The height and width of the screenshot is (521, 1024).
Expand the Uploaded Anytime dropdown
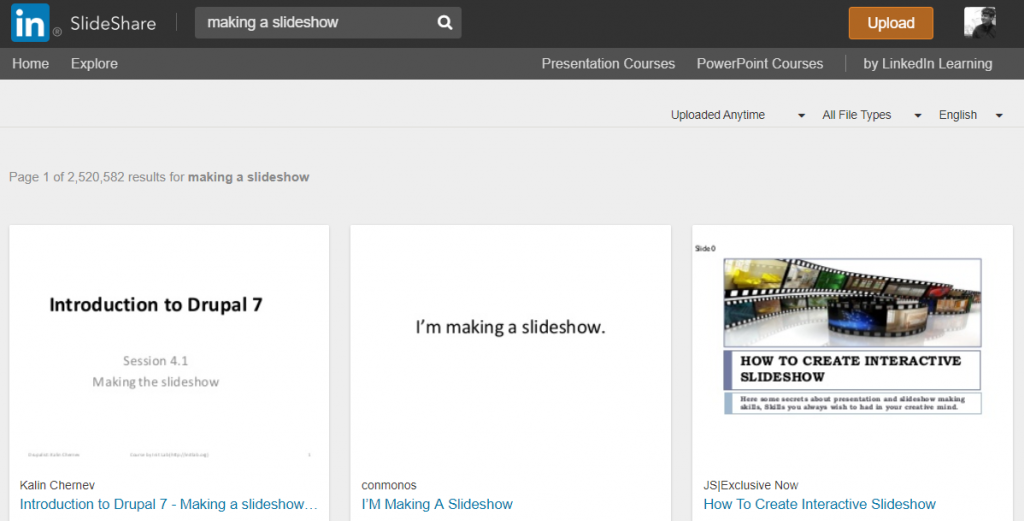tap(738, 115)
